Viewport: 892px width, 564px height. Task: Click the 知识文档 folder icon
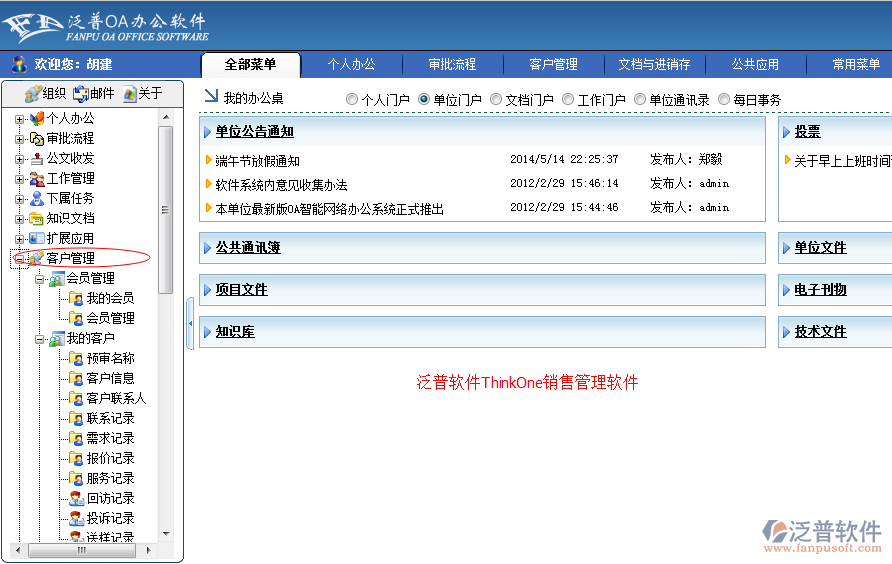click(36, 219)
